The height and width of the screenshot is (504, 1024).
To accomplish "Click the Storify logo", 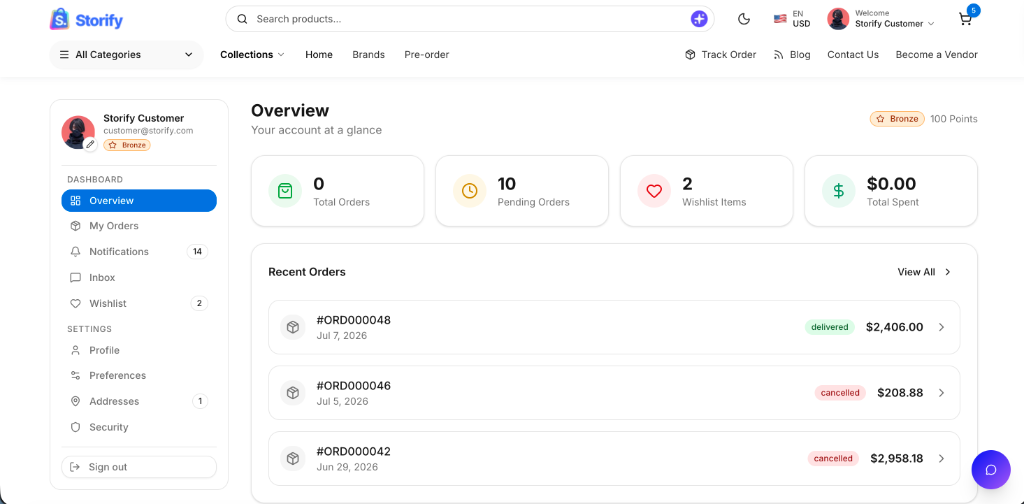I will [86, 20].
